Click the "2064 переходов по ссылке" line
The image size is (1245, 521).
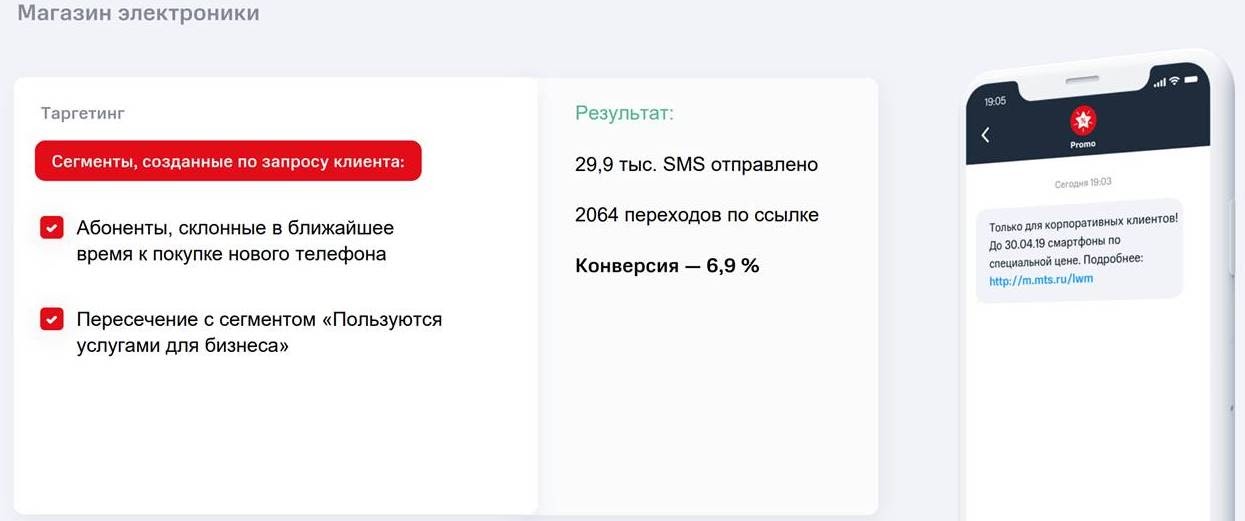coord(697,215)
